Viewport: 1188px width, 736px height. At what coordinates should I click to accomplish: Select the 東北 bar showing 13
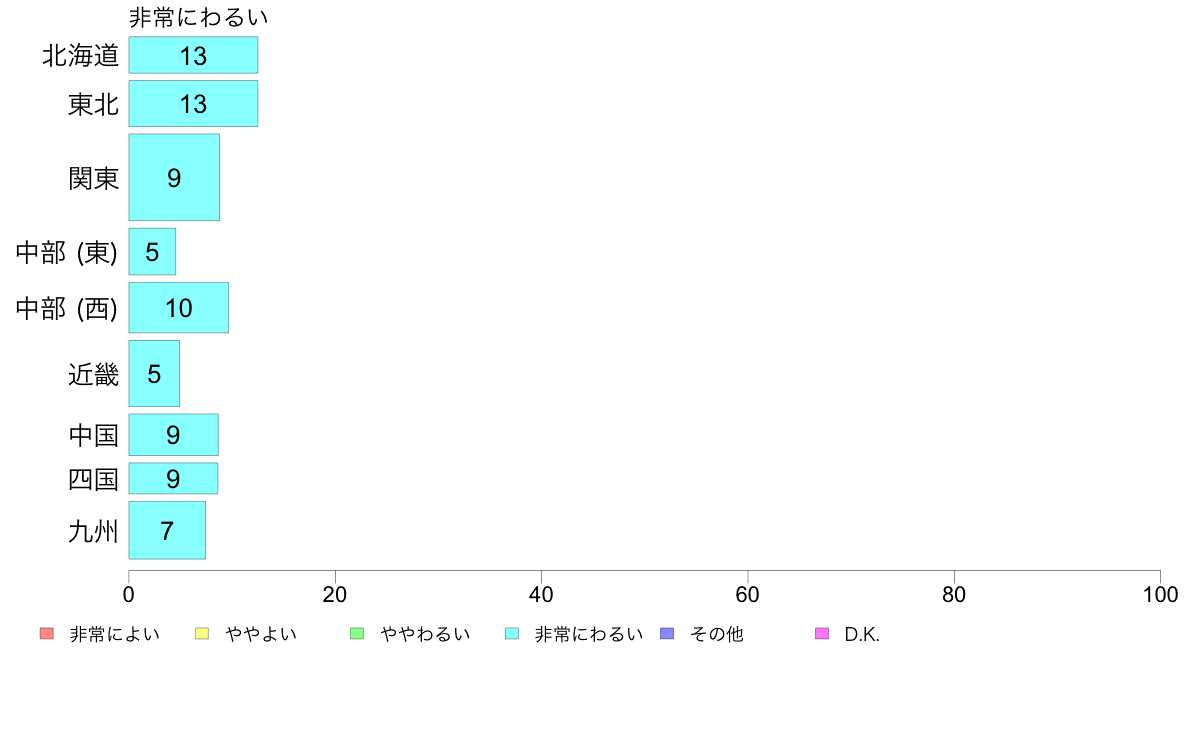click(193, 103)
